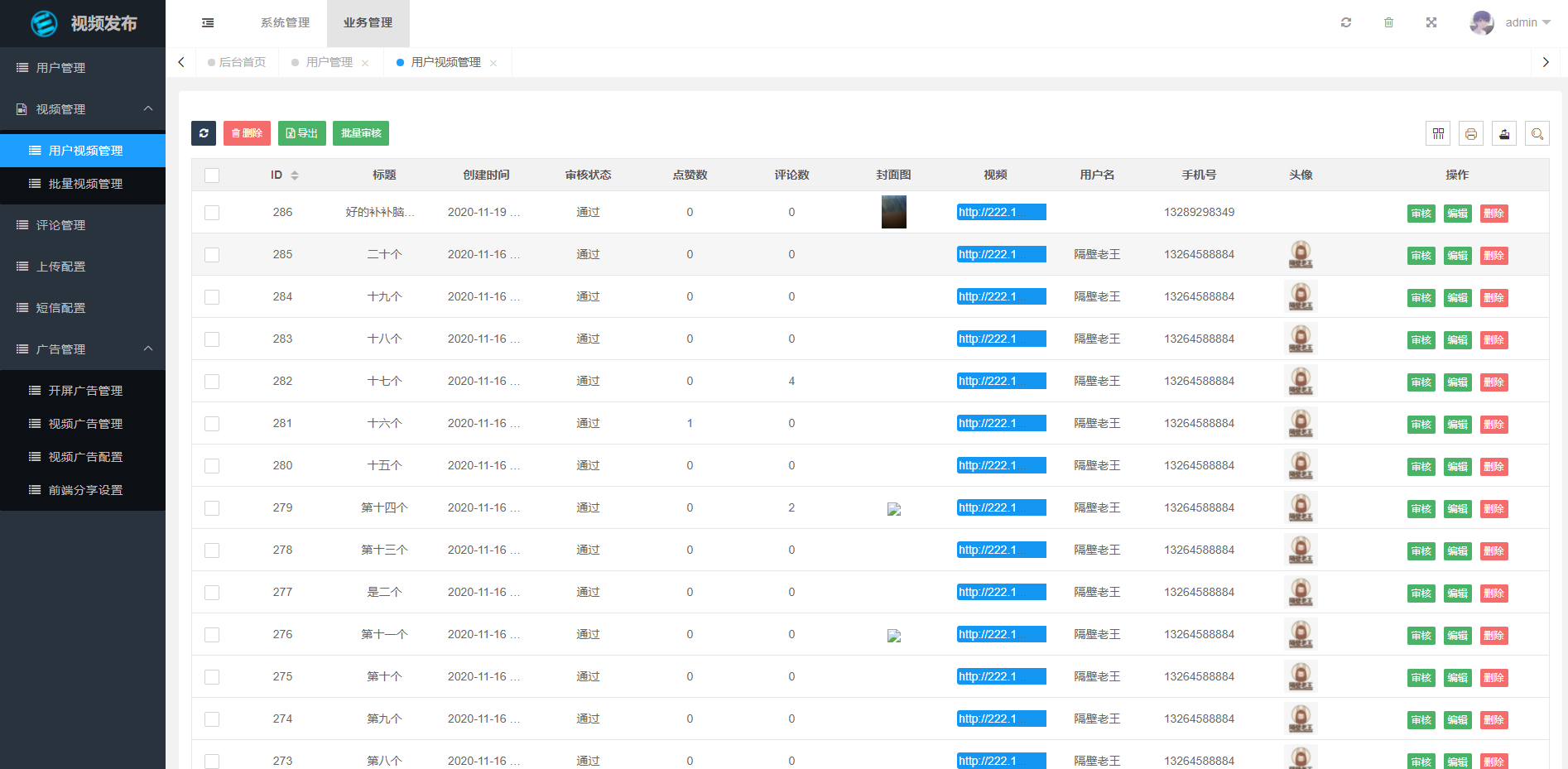
Task: Click the column visibility grid icon
Action: coord(1438,133)
